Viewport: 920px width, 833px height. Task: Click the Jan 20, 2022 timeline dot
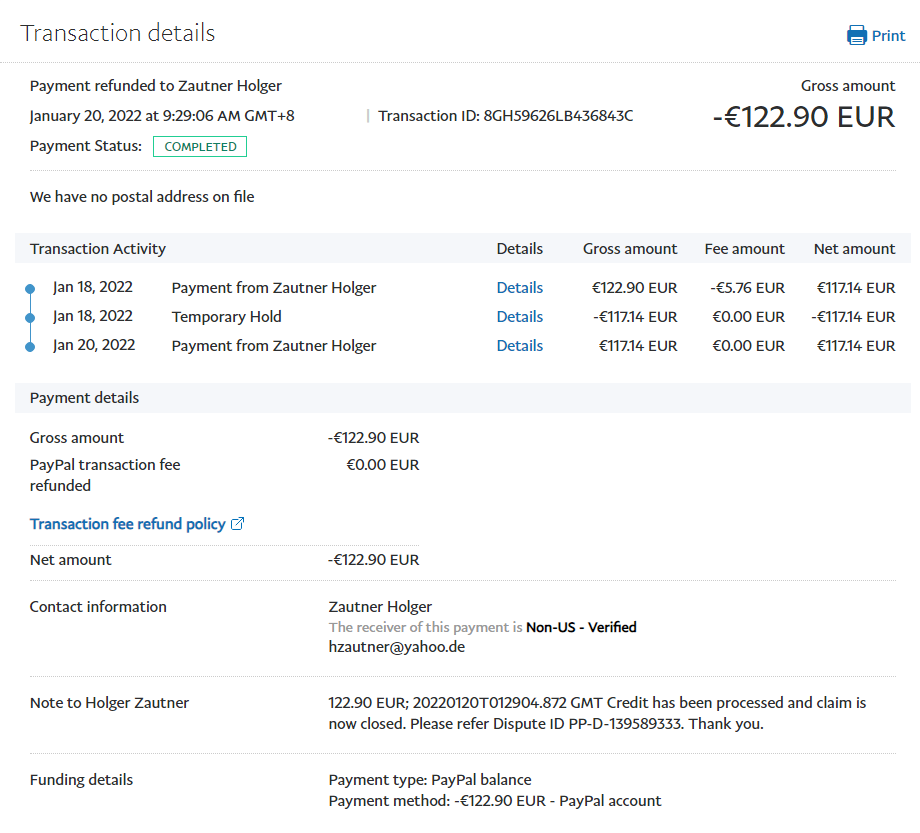[30, 347]
